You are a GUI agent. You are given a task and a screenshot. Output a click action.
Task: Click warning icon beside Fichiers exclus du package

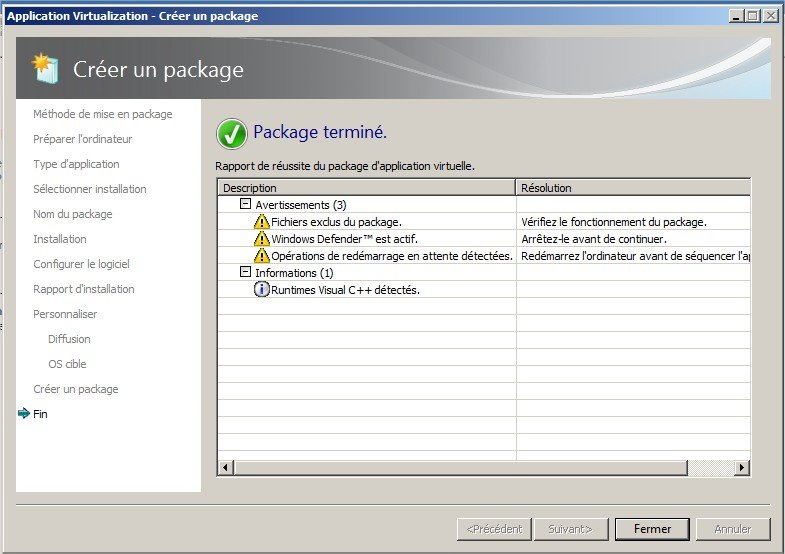point(262,222)
